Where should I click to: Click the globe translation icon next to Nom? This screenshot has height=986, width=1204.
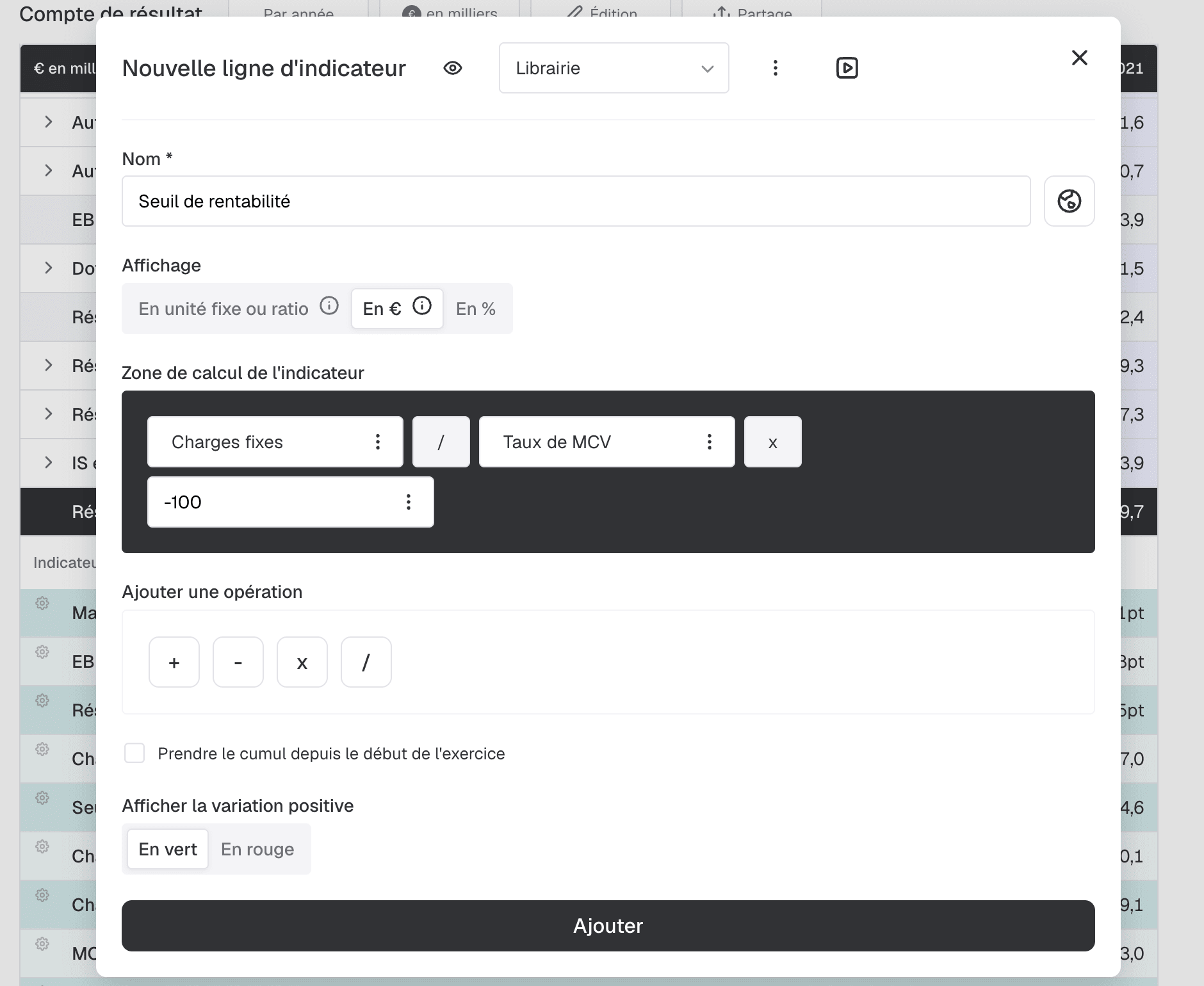tap(1070, 201)
